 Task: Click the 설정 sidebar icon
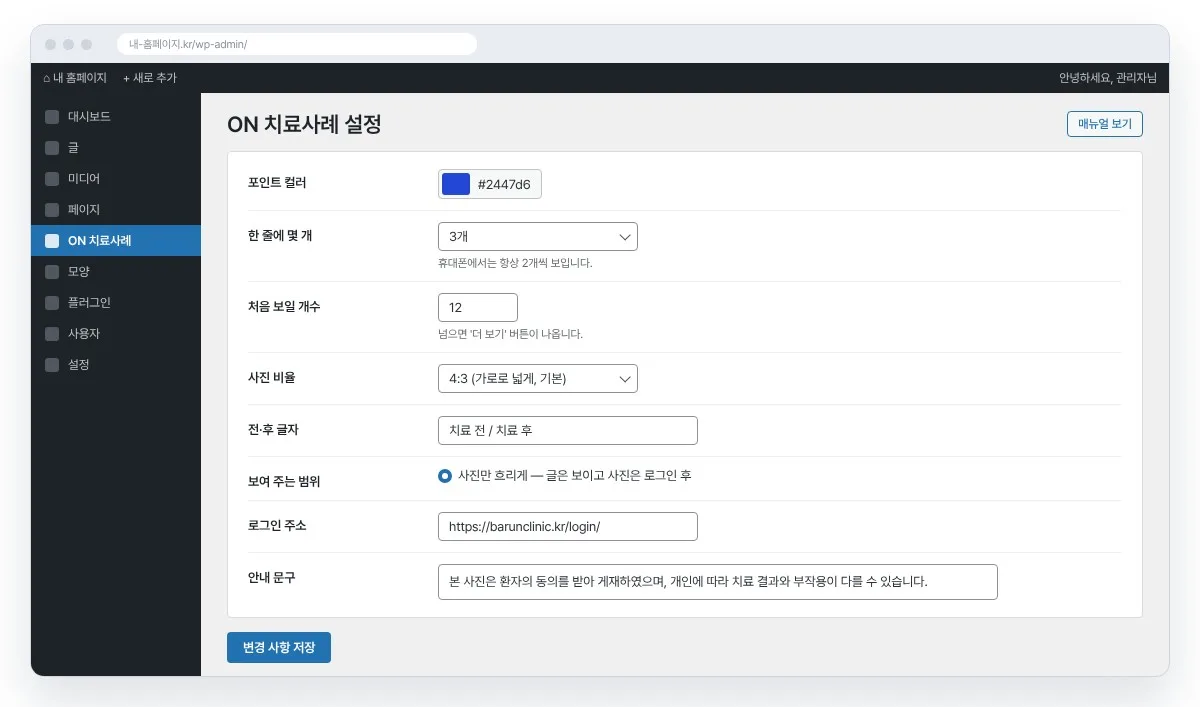52,365
